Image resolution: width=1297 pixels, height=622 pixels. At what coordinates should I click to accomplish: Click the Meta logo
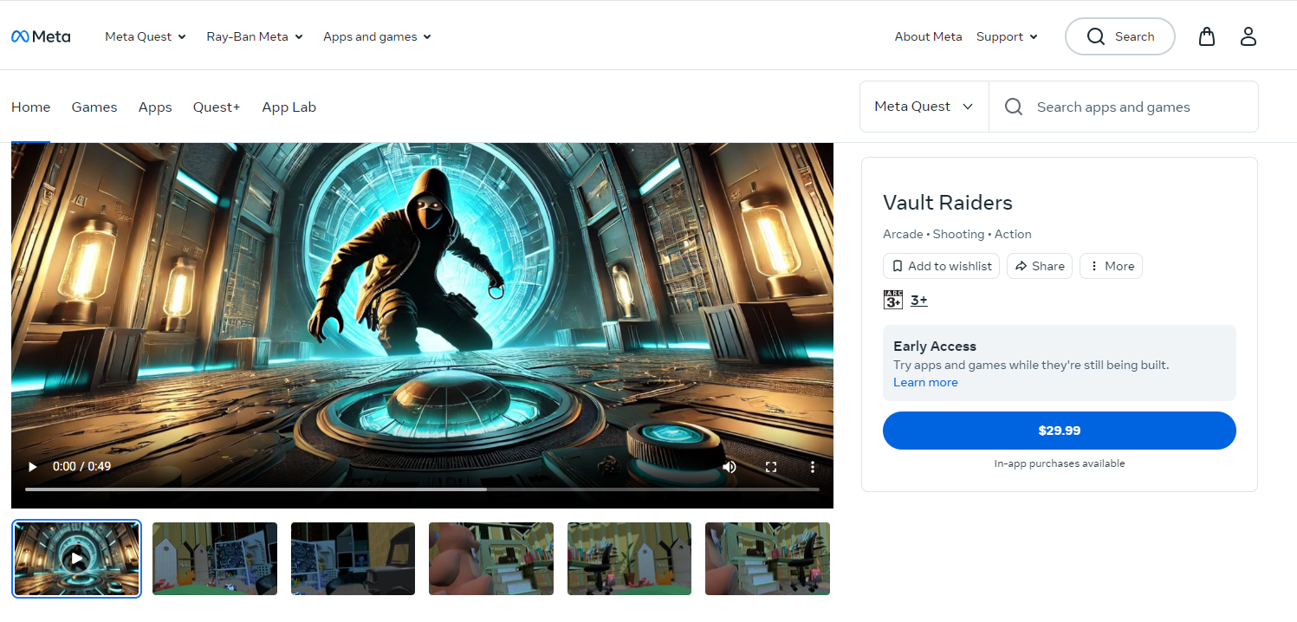click(x=41, y=37)
